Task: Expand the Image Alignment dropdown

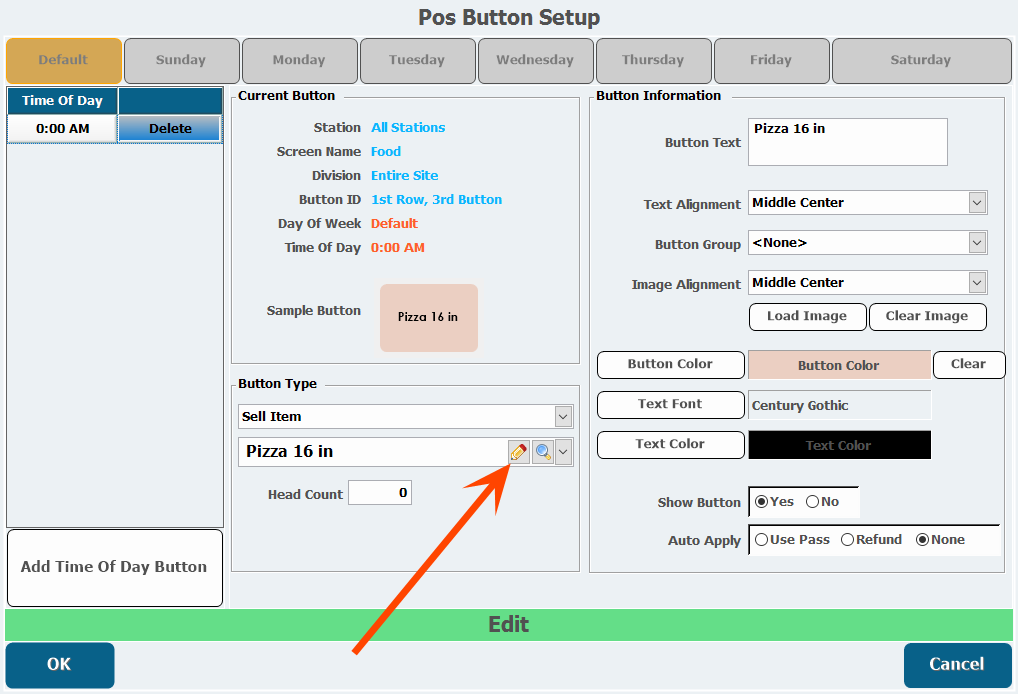Action: pyautogui.click(x=977, y=283)
